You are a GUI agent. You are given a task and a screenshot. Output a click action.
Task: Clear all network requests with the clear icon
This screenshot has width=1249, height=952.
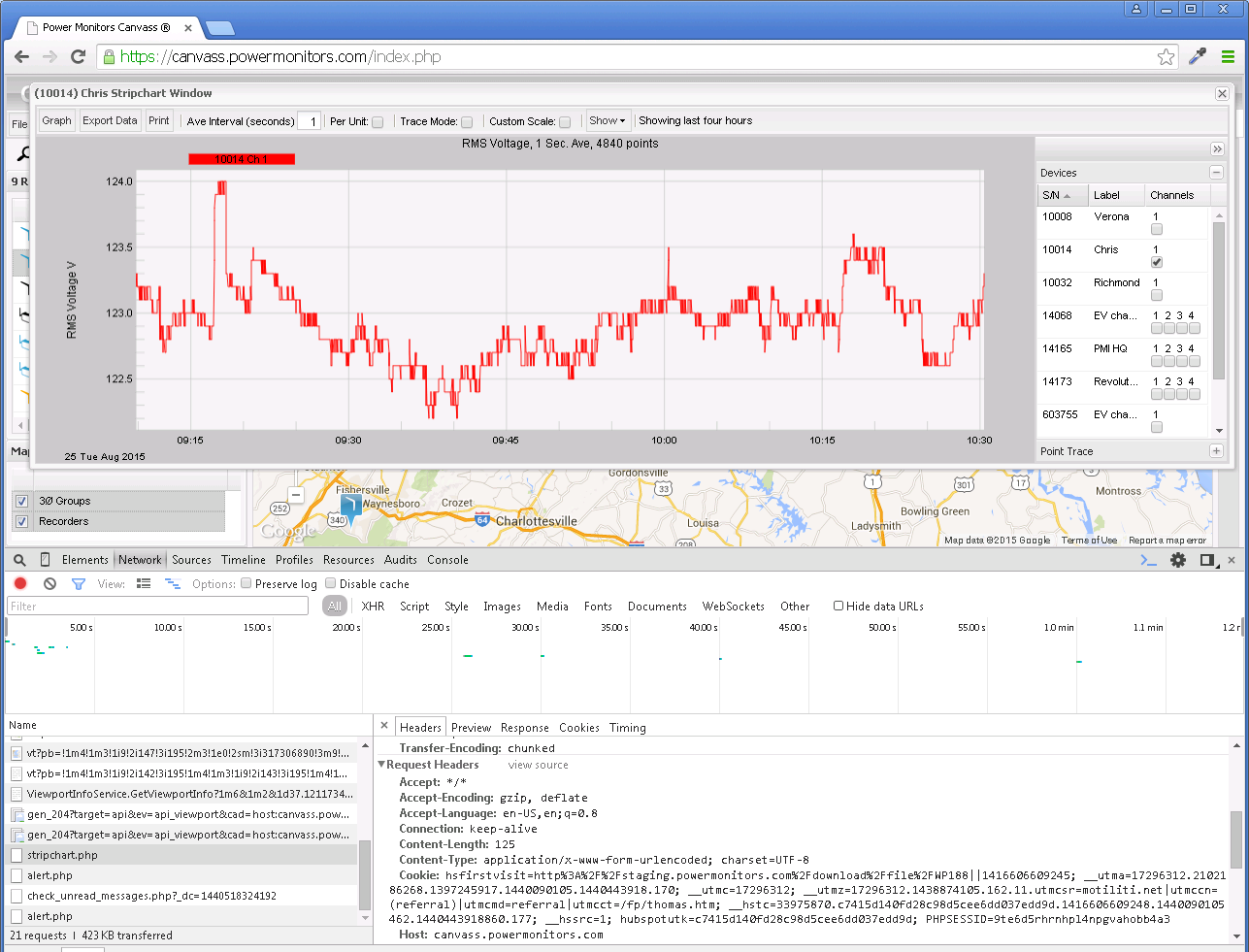pos(49,583)
